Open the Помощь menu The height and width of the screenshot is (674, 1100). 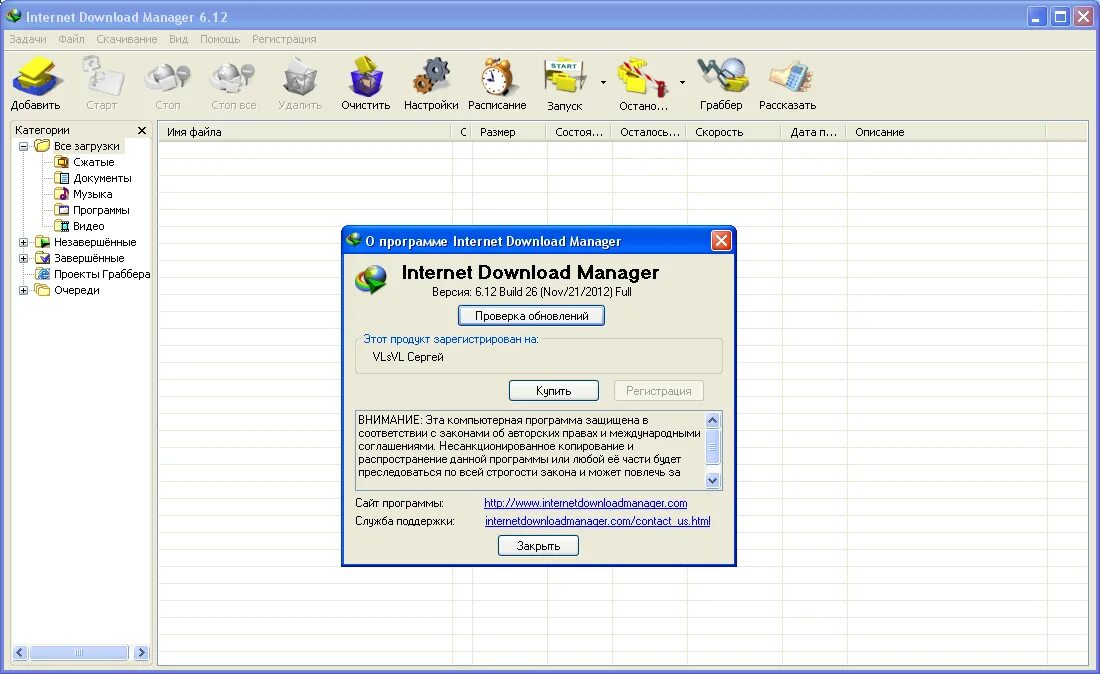click(x=220, y=39)
